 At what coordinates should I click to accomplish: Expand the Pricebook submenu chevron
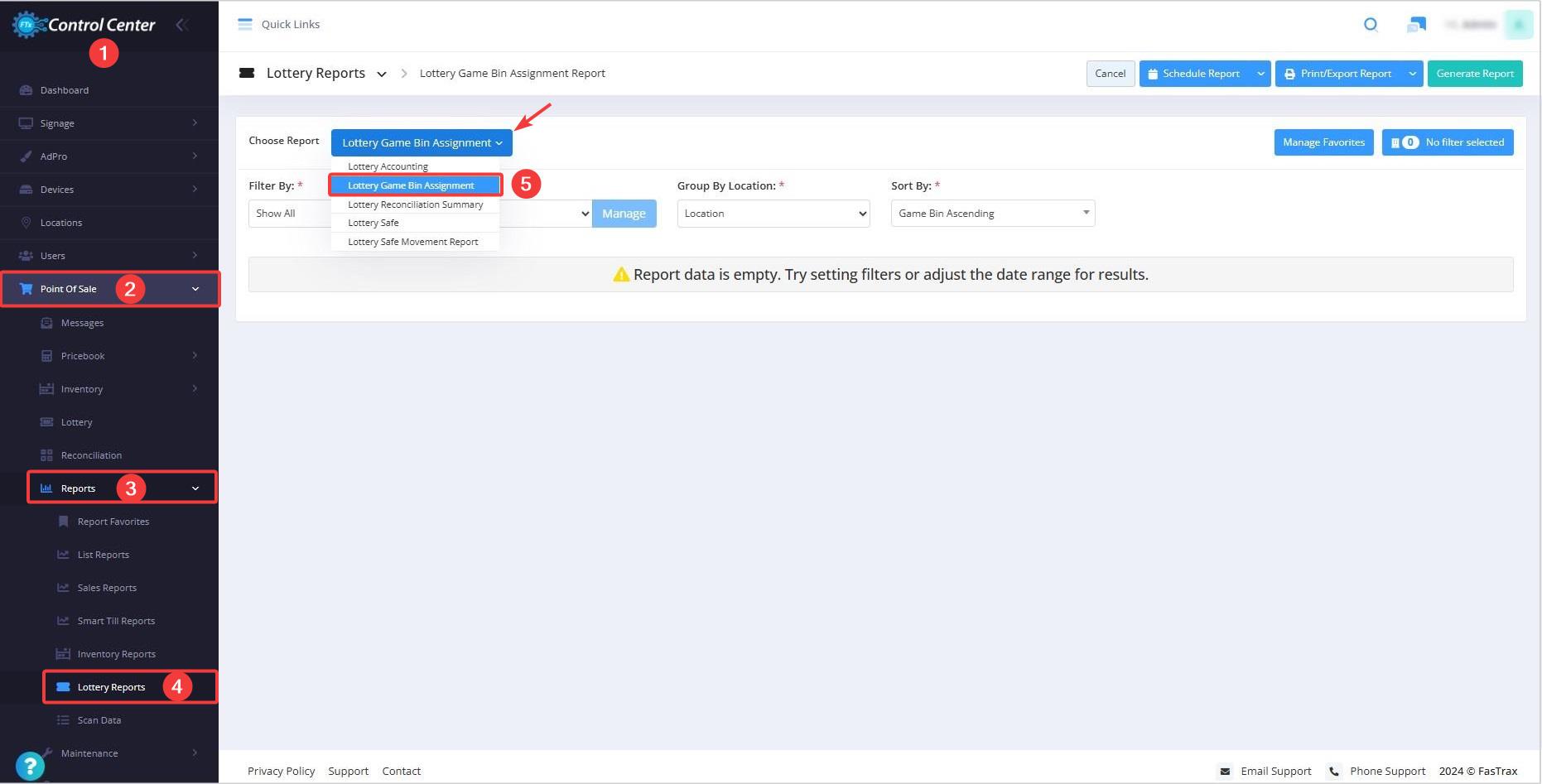point(195,355)
